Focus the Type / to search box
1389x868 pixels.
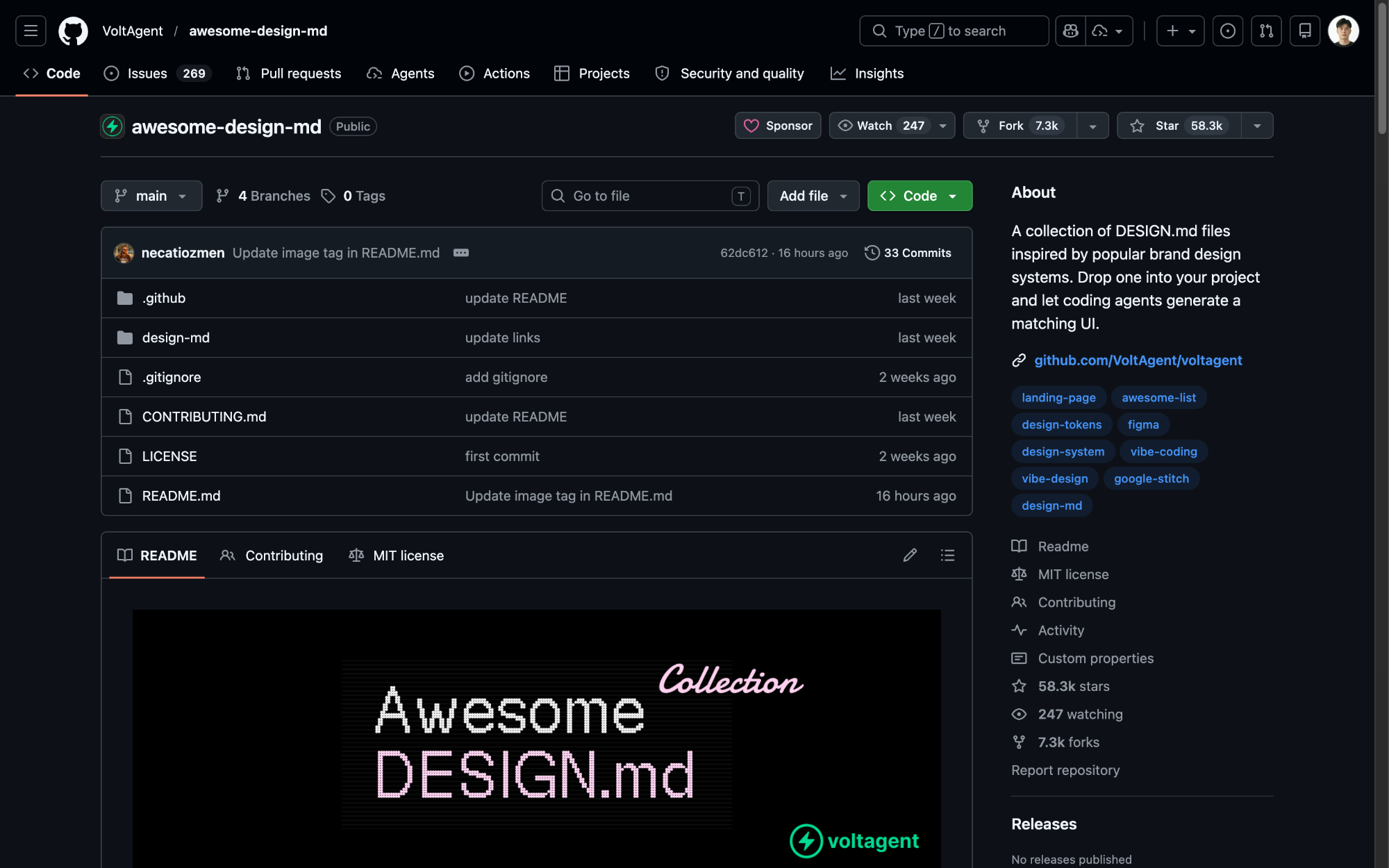(954, 31)
